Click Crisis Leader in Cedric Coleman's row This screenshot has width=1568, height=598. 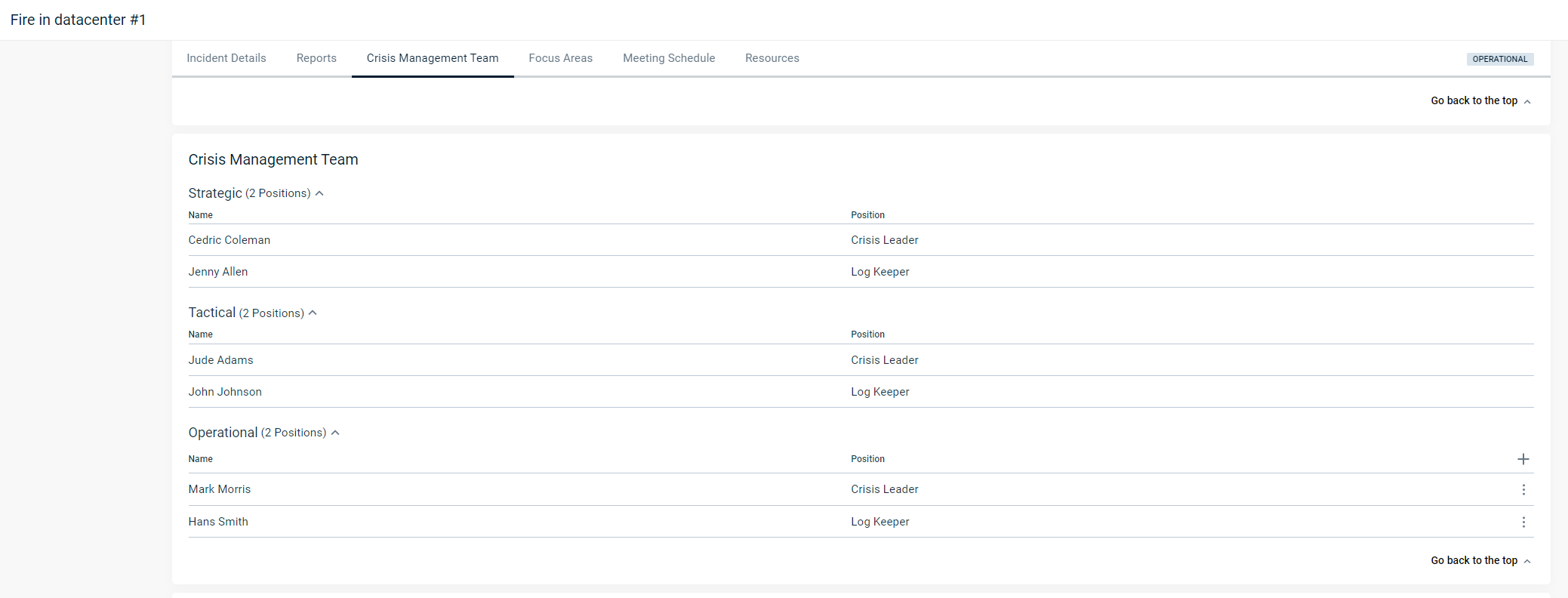[884, 240]
